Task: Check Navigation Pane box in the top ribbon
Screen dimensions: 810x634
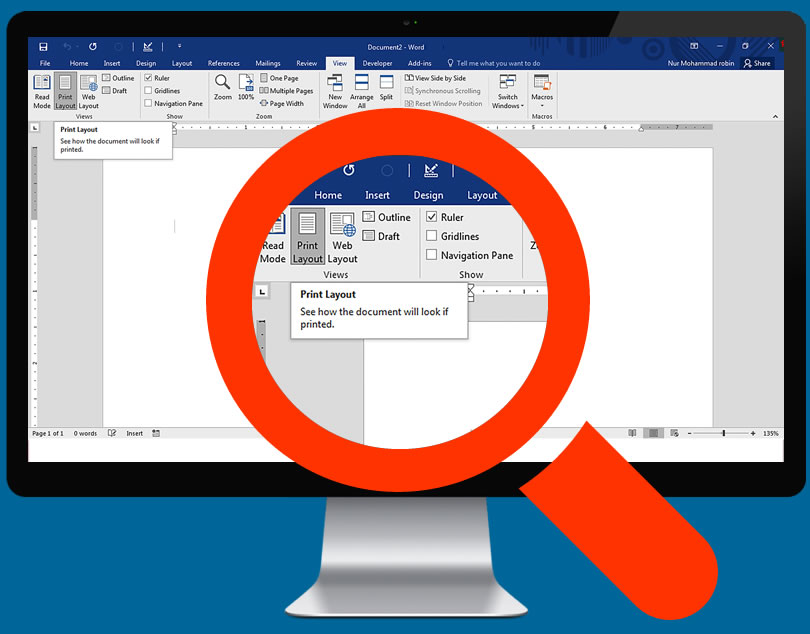Action: [149, 103]
